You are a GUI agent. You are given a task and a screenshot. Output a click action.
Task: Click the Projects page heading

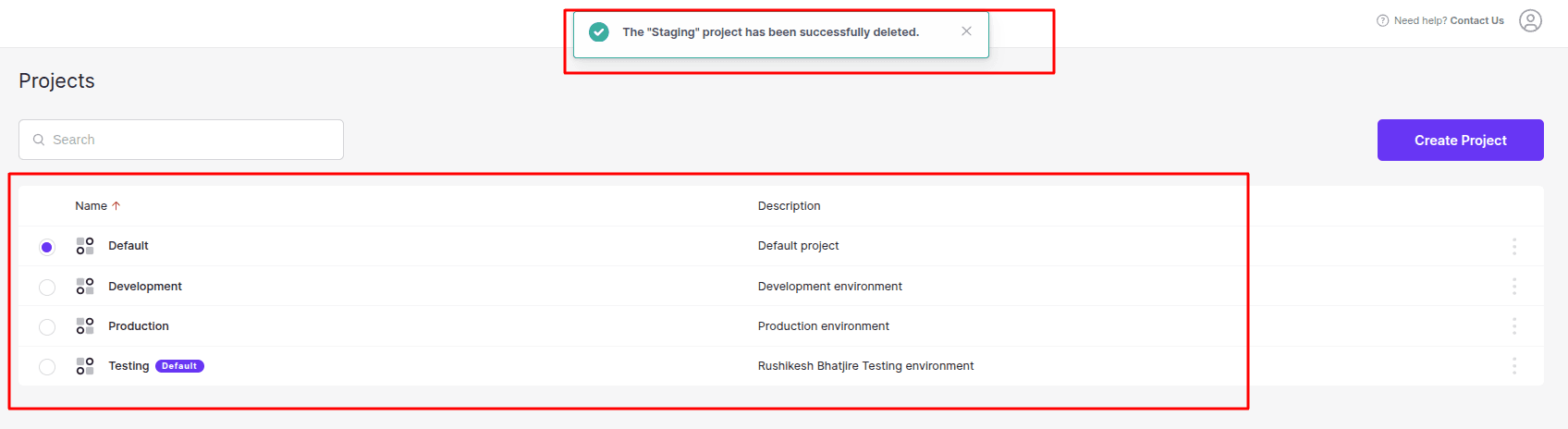[56, 81]
